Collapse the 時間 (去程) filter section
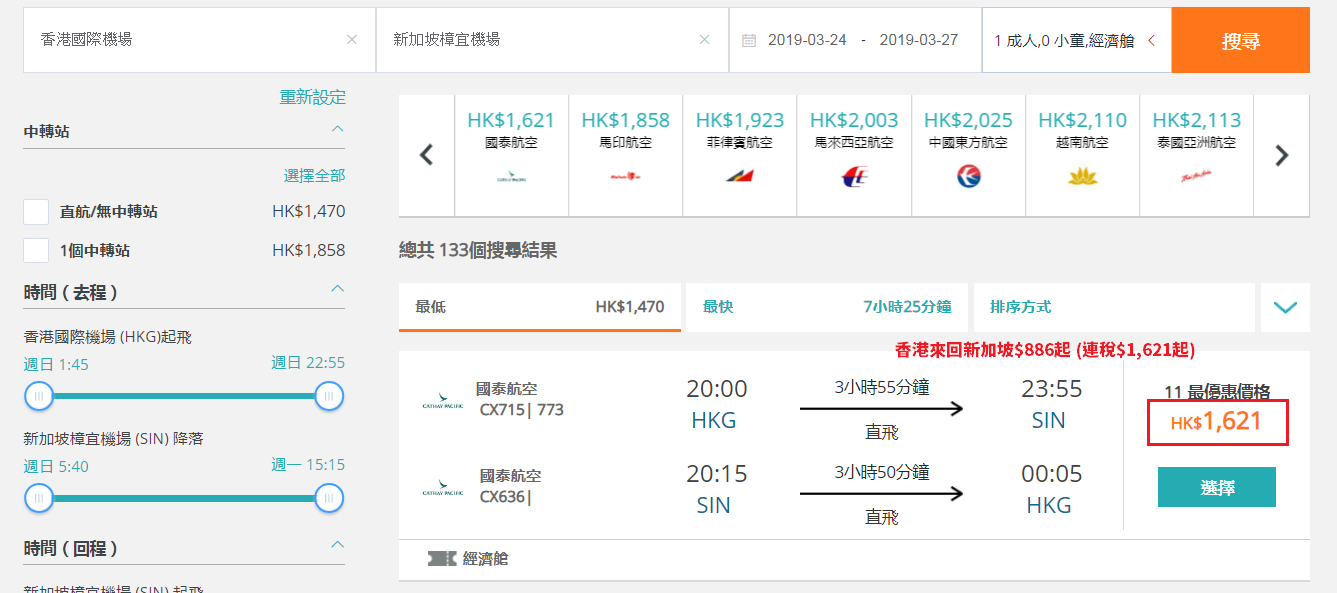Image resolution: width=1337 pixels, height=593 pixels. pyautogui.click(x=337, y=289)
